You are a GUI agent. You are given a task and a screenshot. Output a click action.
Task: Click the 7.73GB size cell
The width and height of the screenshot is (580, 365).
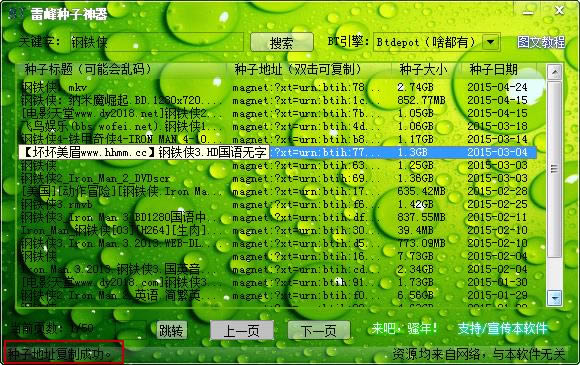point(415,256)
